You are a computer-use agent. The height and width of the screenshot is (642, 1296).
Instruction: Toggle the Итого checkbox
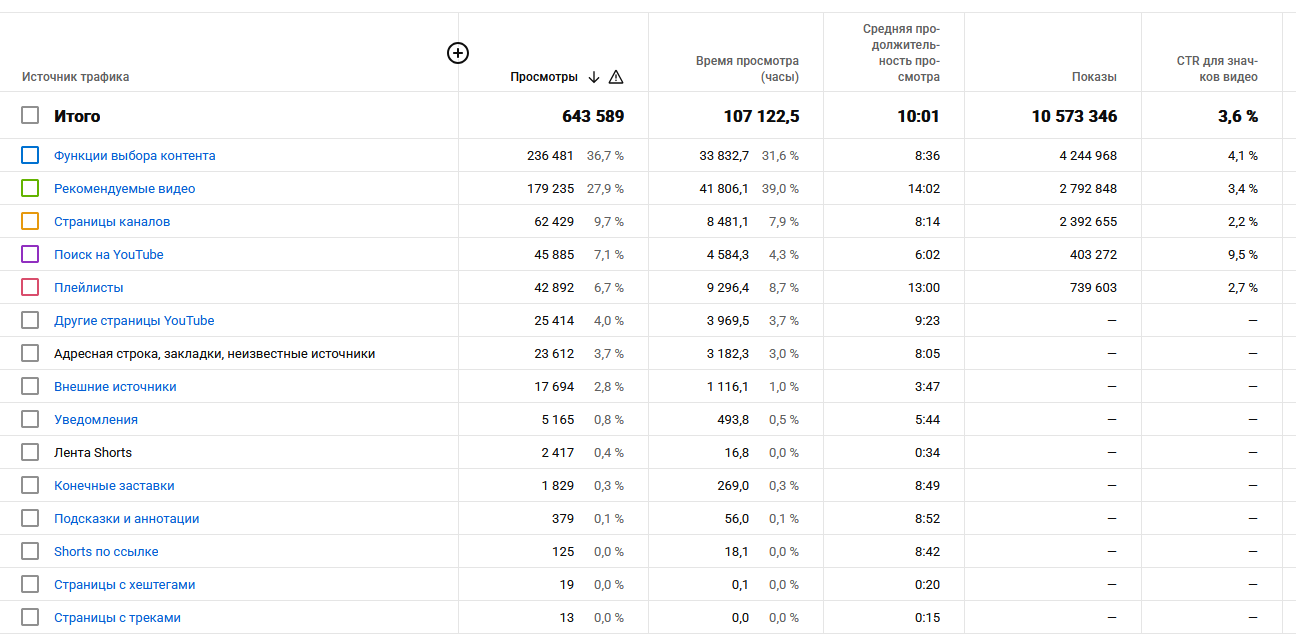(30, 116)
